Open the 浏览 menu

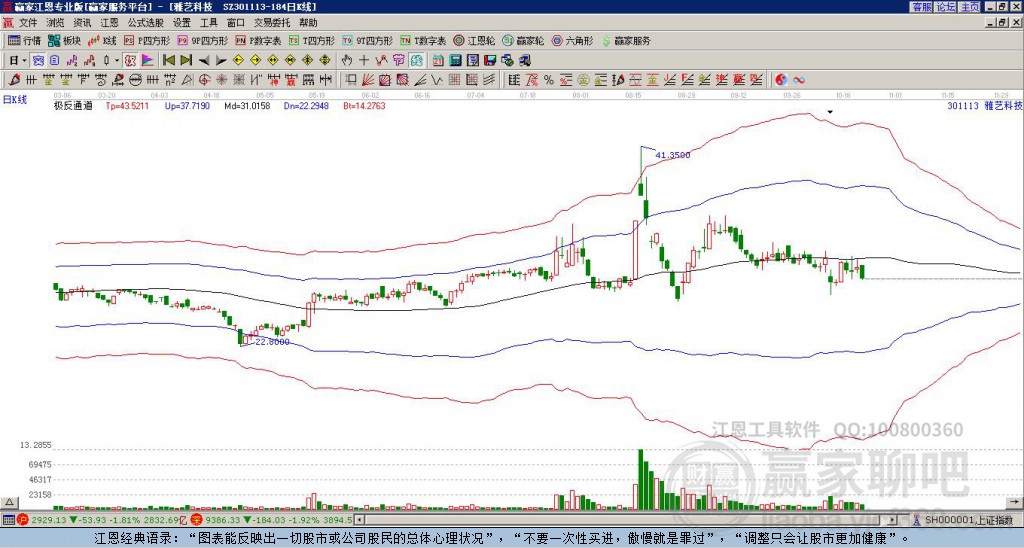pyautogui.click(x=56, y=23)
